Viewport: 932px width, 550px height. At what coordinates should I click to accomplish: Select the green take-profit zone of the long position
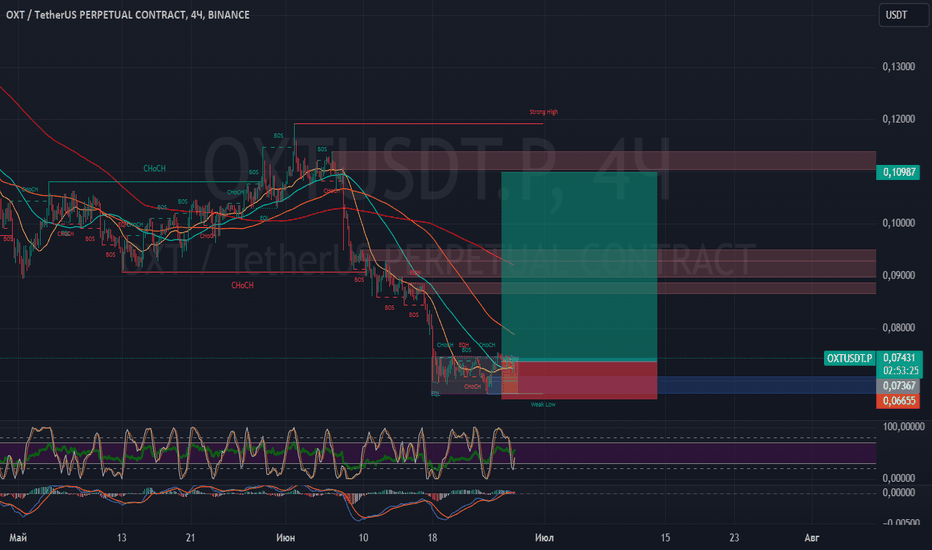click(579, 266)
